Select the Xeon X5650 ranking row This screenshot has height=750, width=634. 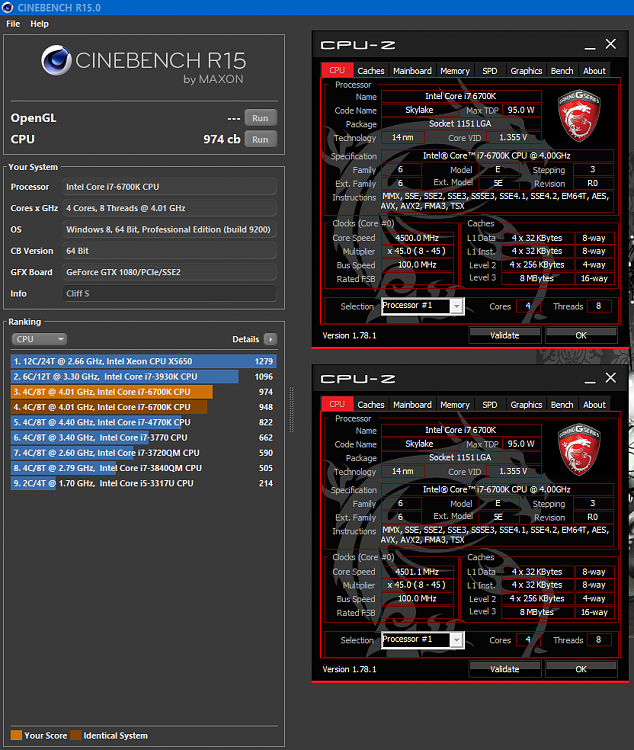point(144,361)
